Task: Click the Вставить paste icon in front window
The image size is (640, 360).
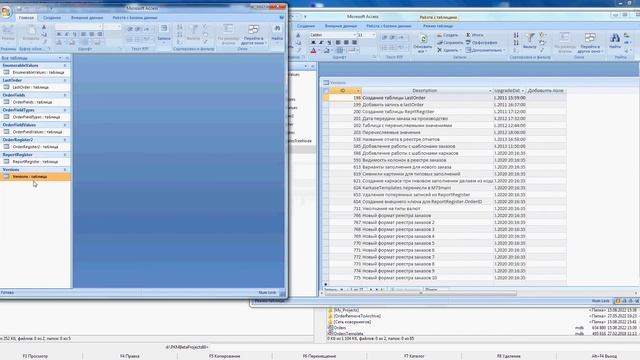Action: click(x=31, y=30)
